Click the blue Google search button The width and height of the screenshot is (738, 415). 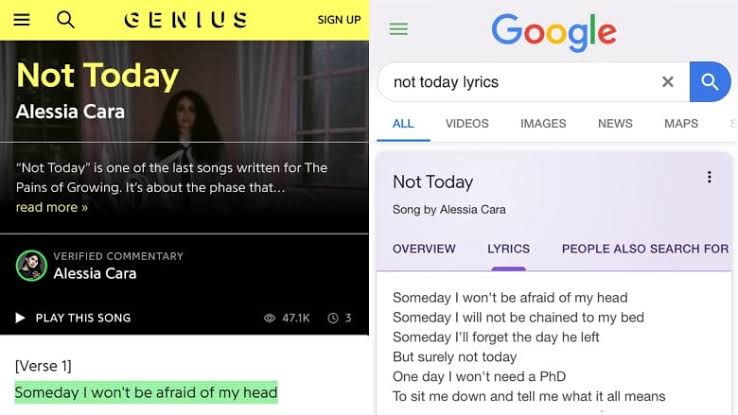point(710,82)
